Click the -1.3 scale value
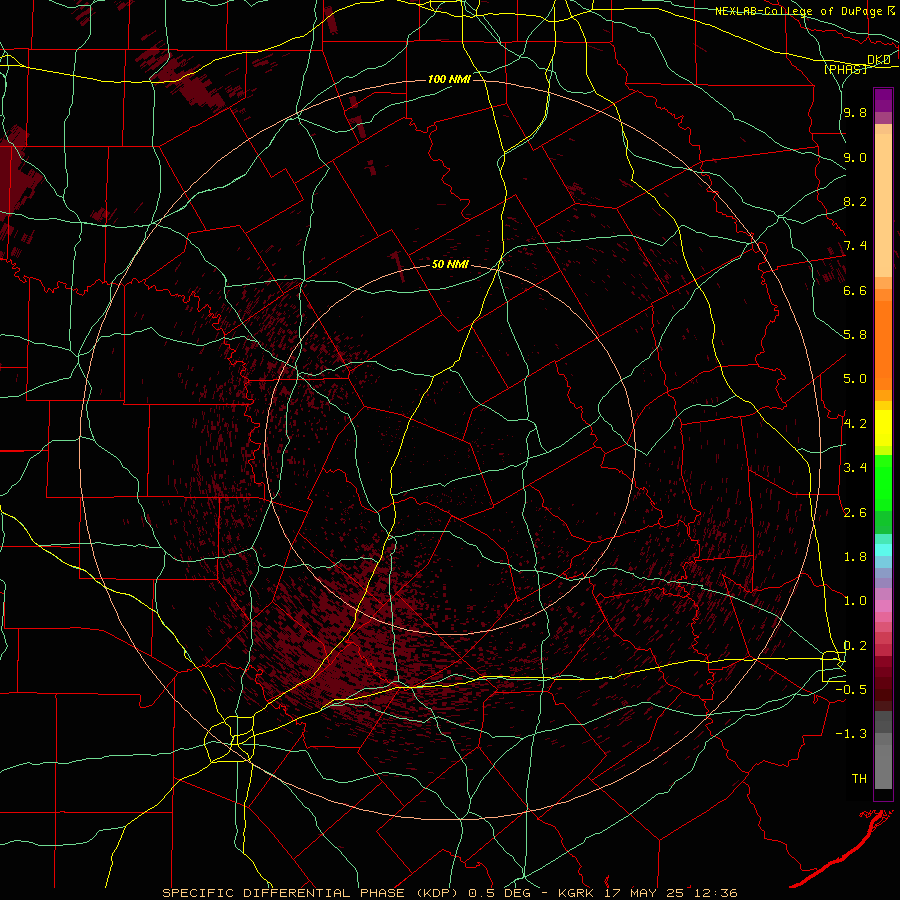The image size is (900, 900). 852,734
